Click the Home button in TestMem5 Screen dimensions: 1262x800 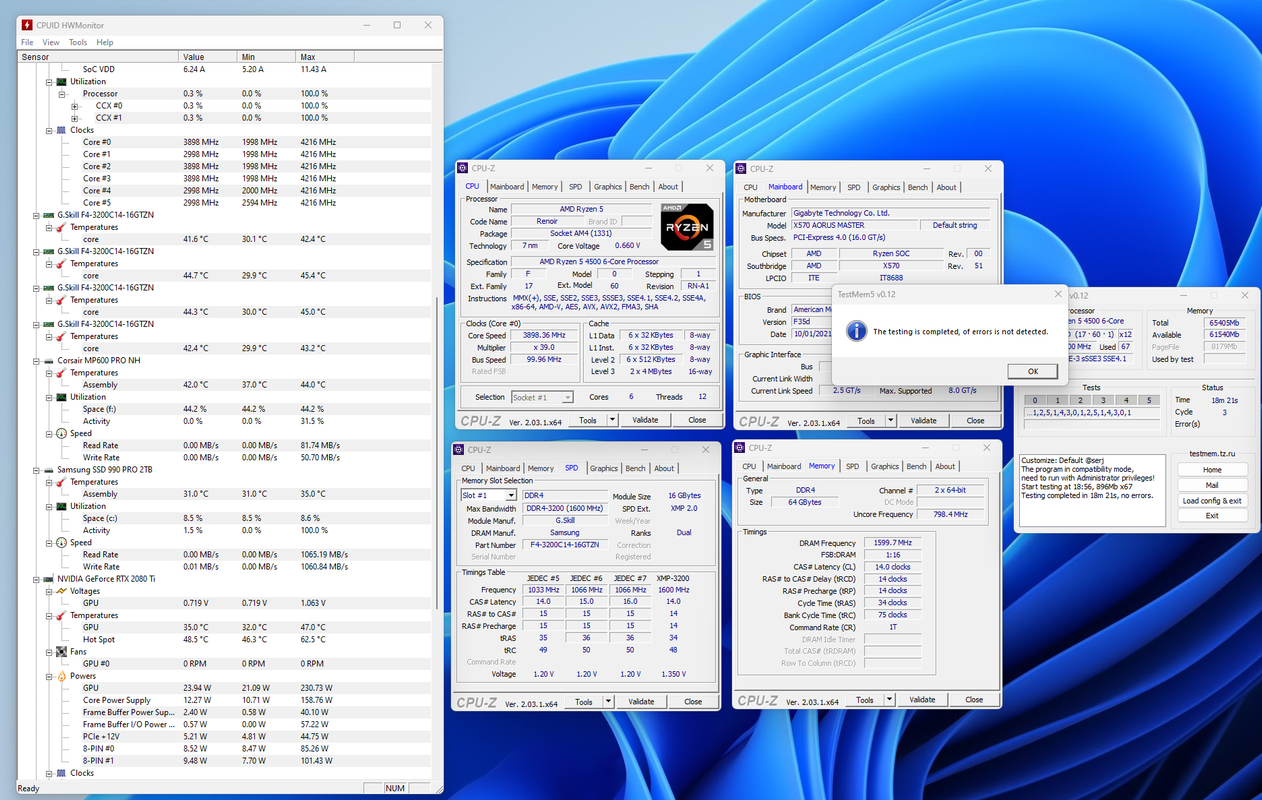[1212, 470]
